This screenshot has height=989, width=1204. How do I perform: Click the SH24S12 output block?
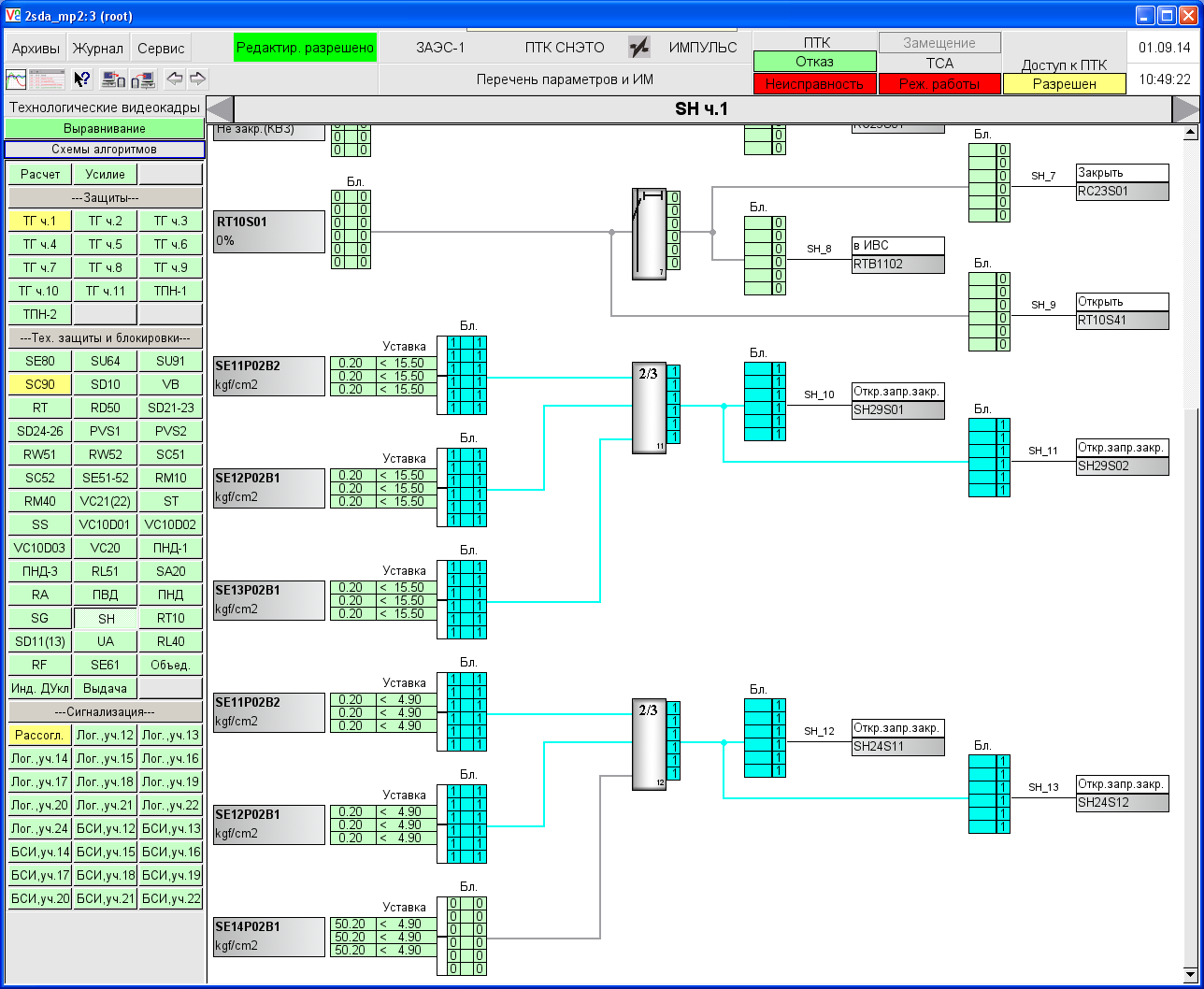tap(1123, 793)
